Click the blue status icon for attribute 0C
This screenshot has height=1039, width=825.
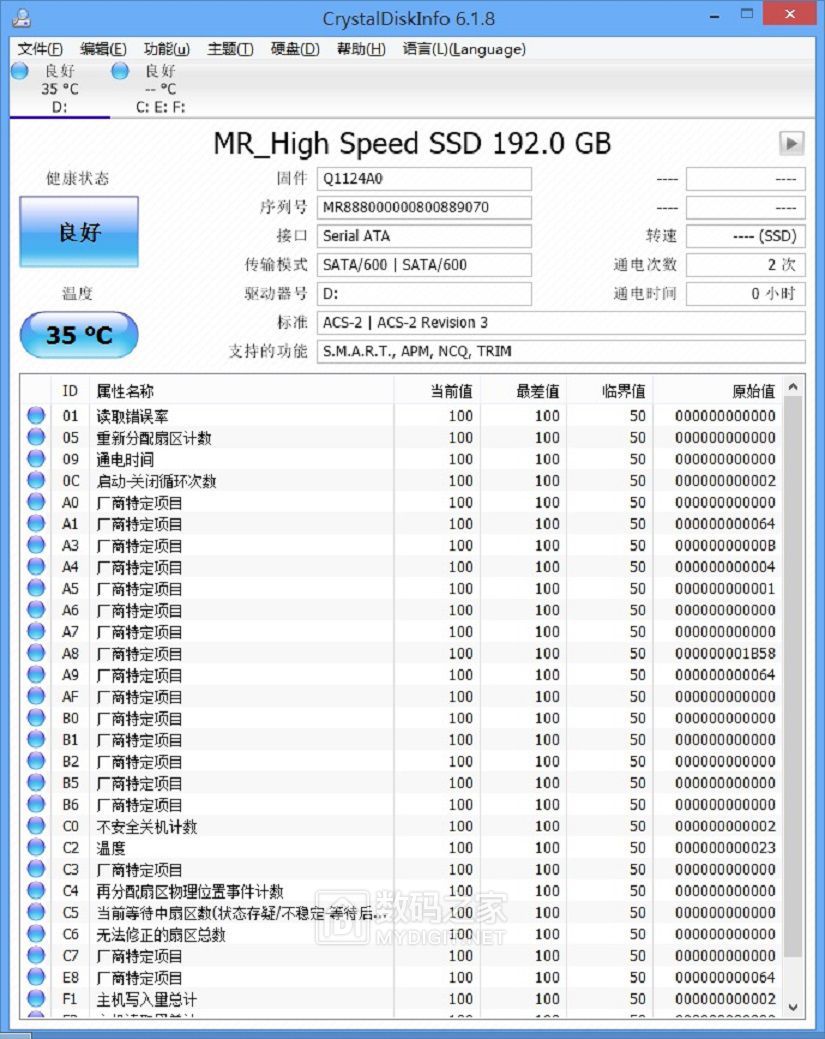tap(37, 481)
